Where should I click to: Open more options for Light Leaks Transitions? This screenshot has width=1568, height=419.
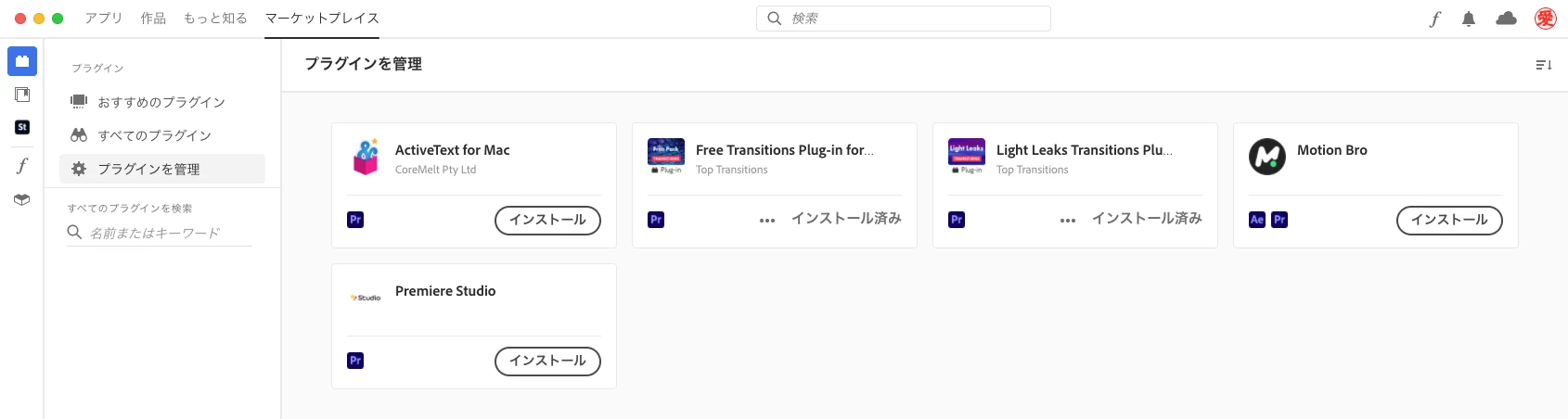click(1068, 221)
